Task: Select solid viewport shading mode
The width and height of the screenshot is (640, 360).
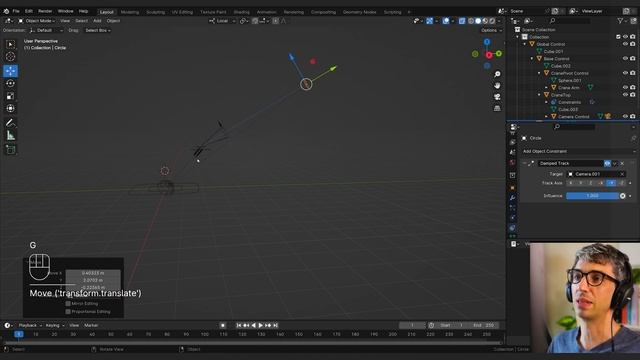Action: click(478, 21)
